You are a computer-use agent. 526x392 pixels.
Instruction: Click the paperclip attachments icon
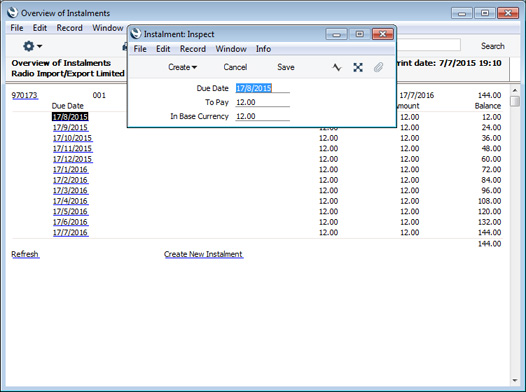[378, 67]
